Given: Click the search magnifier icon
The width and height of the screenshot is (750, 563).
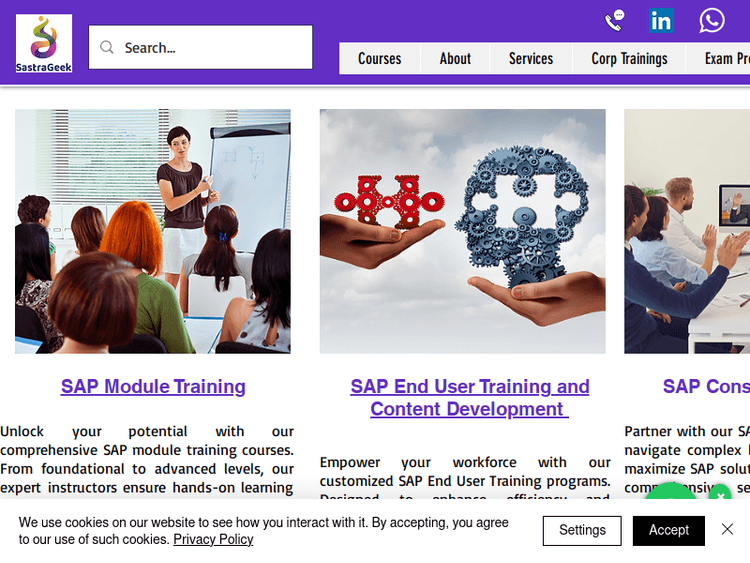Looking at the screenshot, I should pyautogui.click(x=106, y=47).
